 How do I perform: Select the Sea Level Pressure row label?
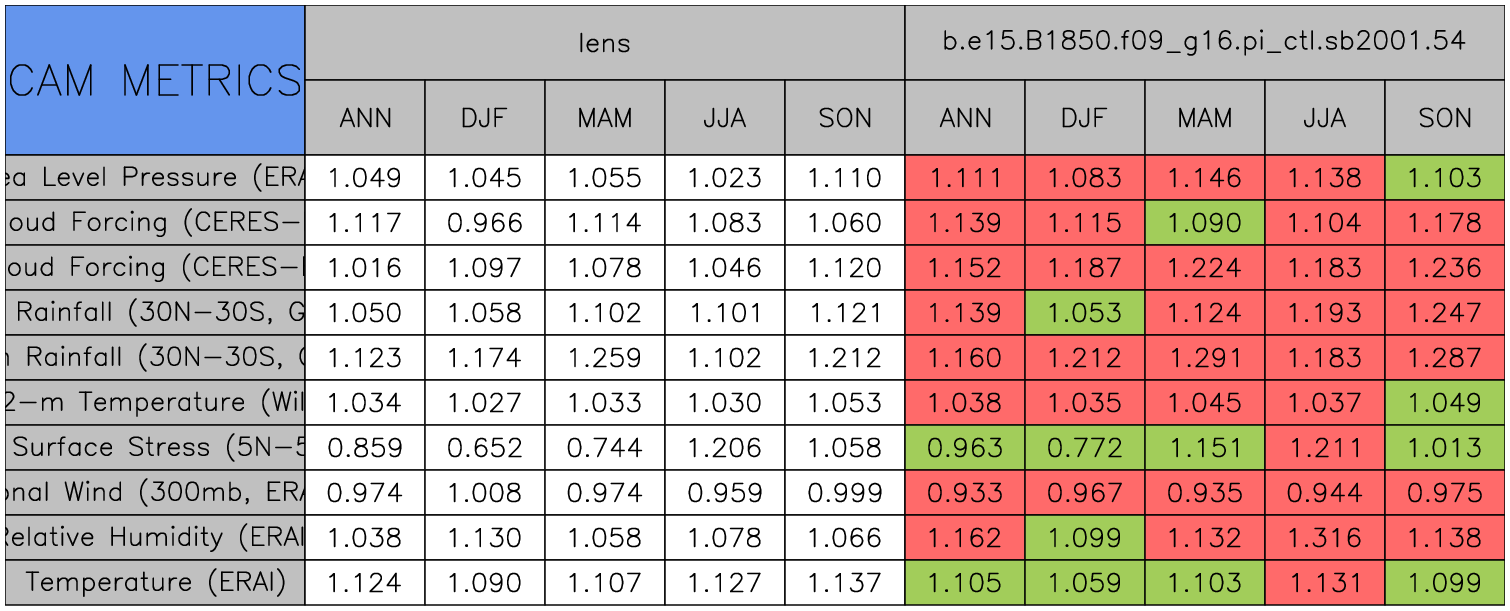155,178
